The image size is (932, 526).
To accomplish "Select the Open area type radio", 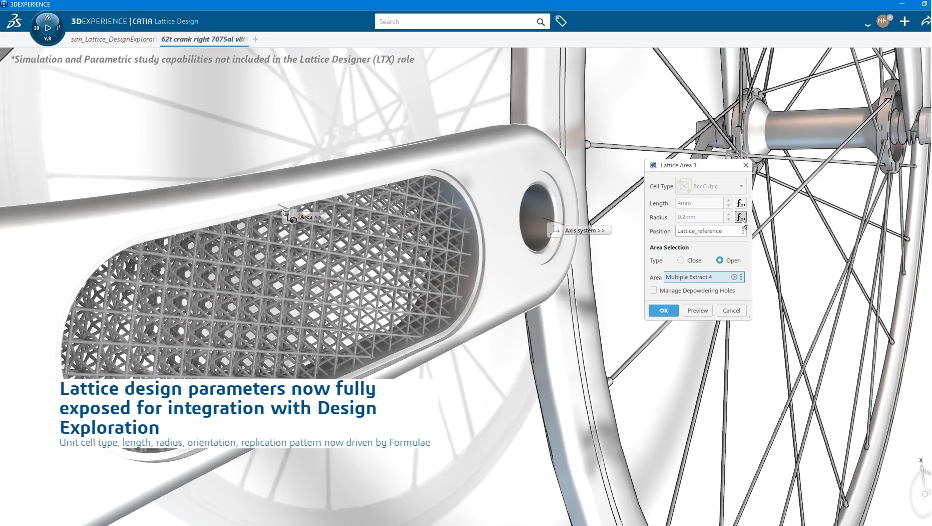I will click(x=719, y=260).
